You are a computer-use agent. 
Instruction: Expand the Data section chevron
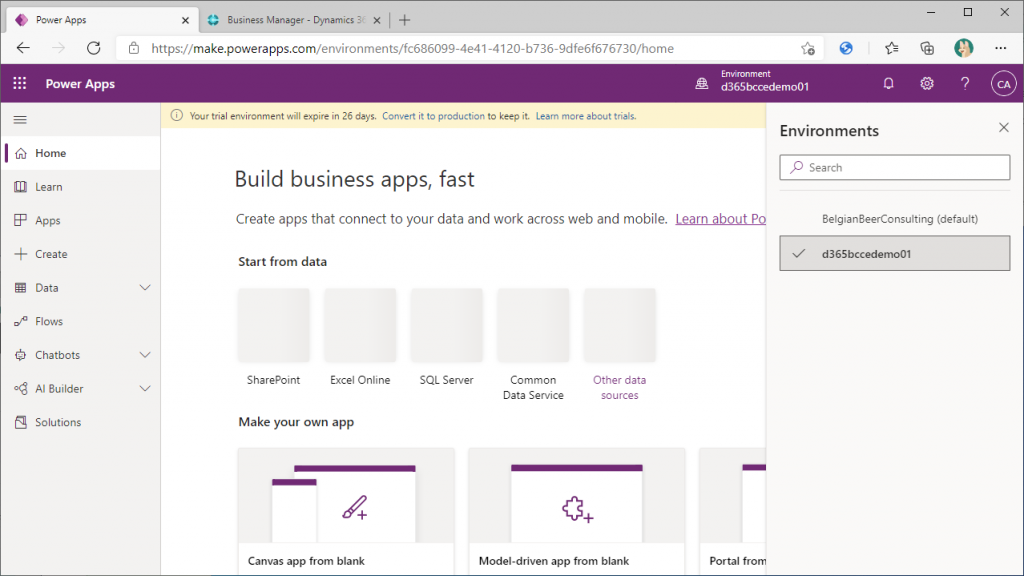point(145,287)
